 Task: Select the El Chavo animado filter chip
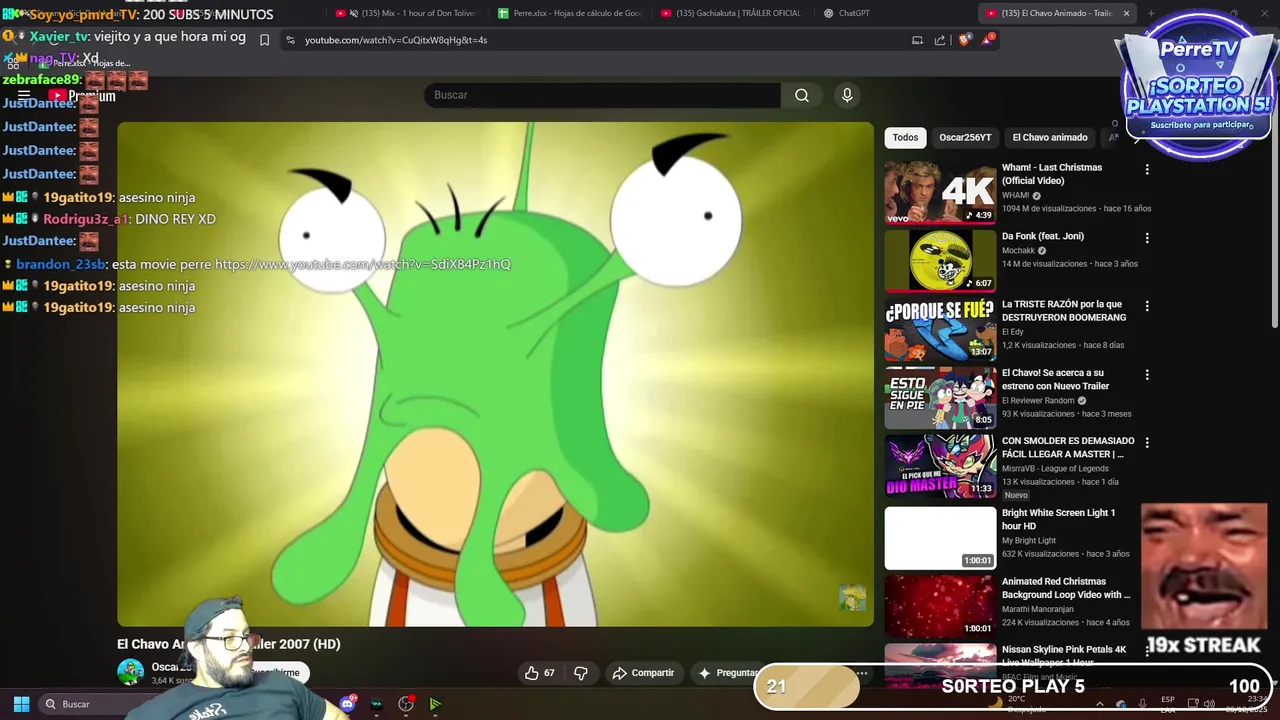(1050, 138)
